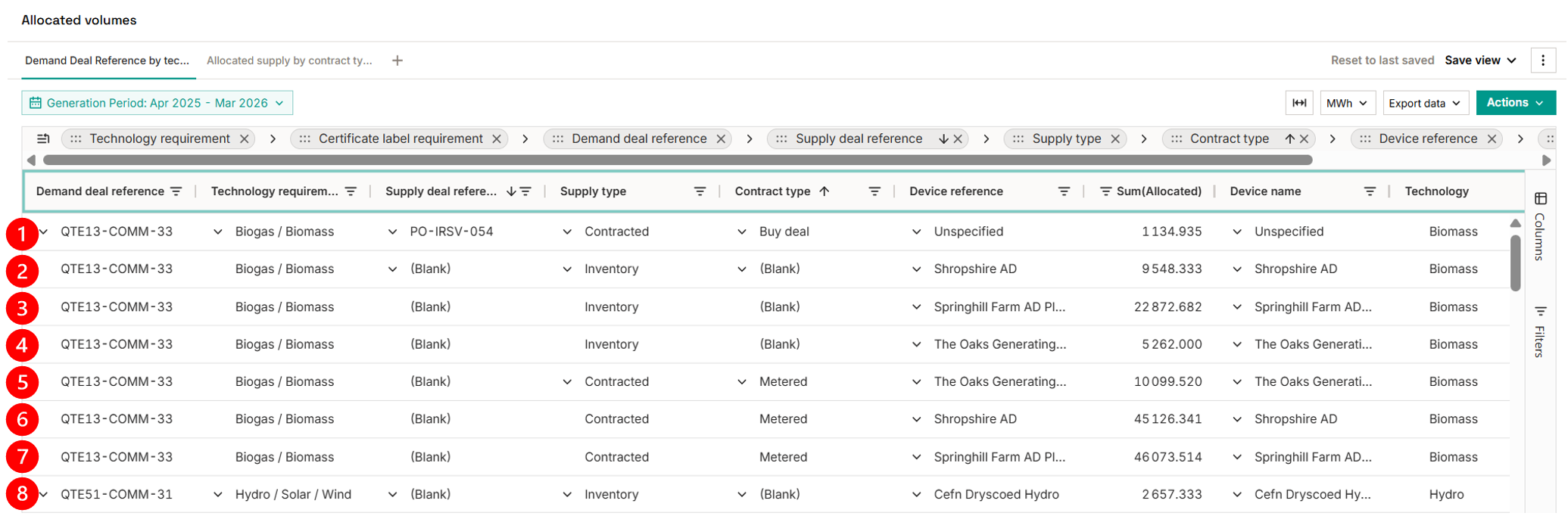Viewport: 1568px width, 516px height.
Task: Click the grouping bar horizontal scrollbar
Action: 678,160
